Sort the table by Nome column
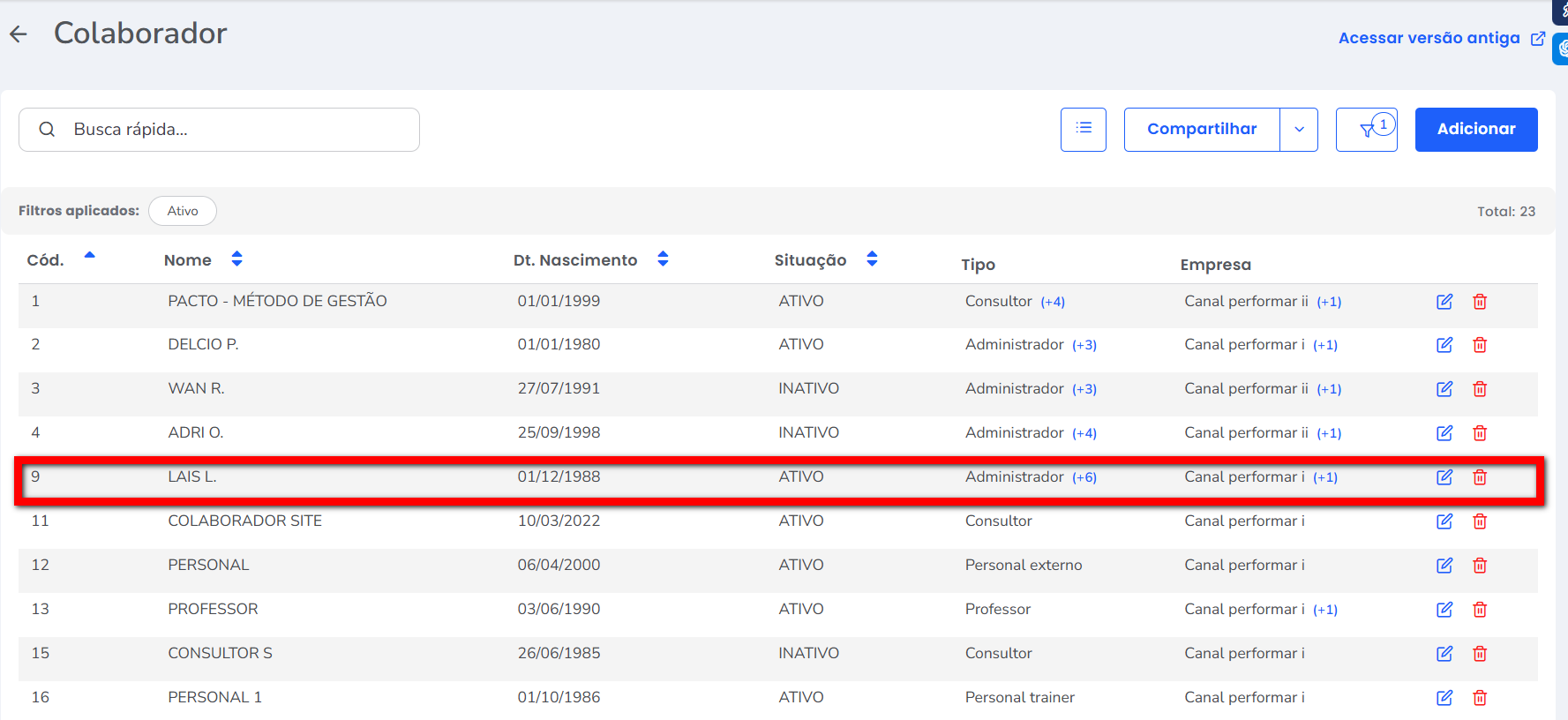This screenshot has height=720, width=1568. point(236,259)
